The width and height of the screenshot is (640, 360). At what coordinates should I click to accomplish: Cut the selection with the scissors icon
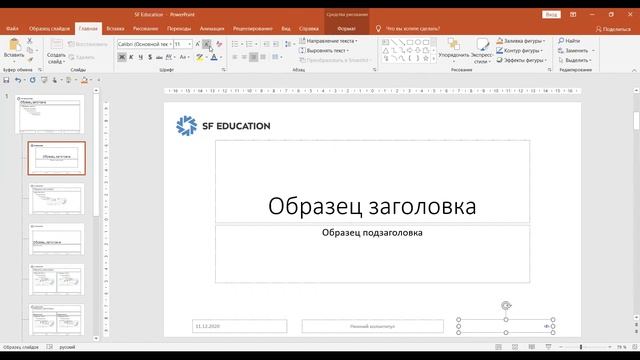[x=30, y=41]
